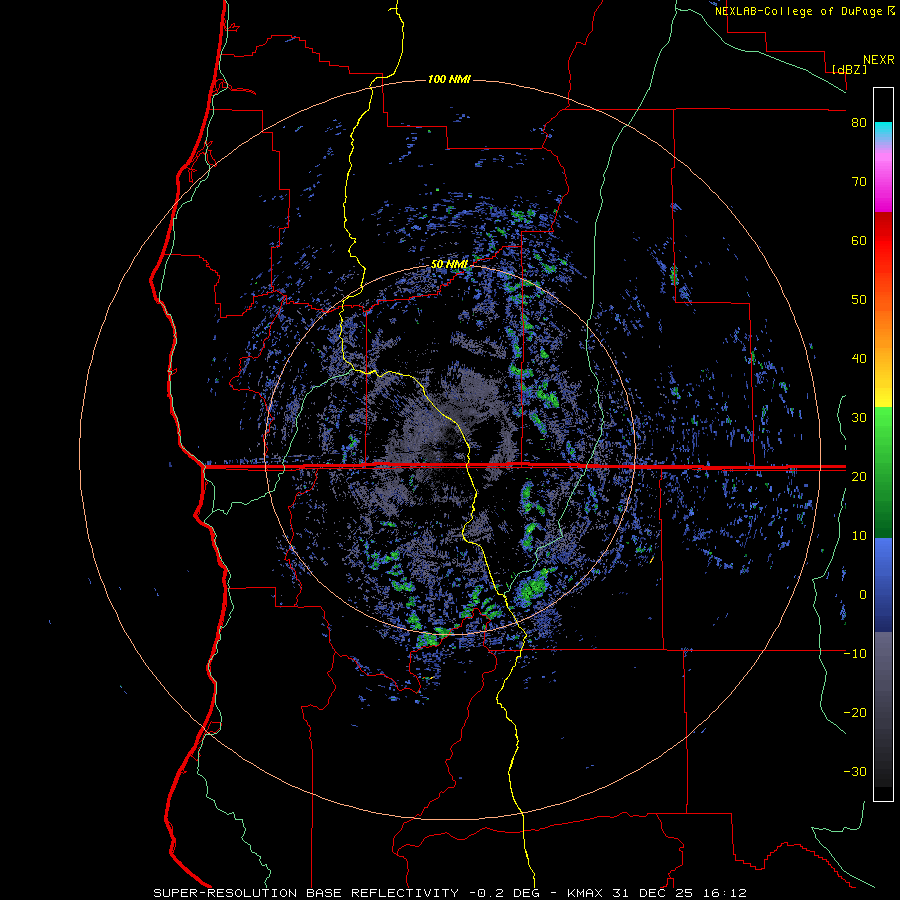Click the 80 dBZ scale label

[x=859, y=123]
